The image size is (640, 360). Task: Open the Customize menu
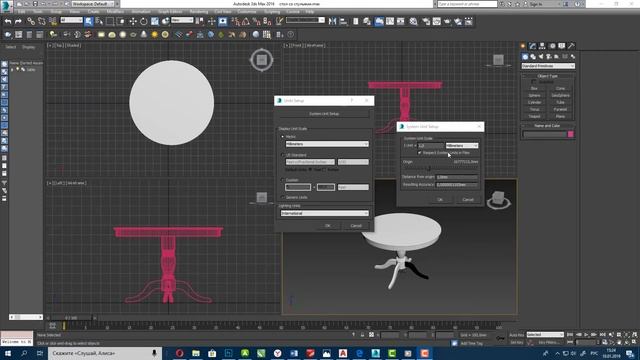247,12
